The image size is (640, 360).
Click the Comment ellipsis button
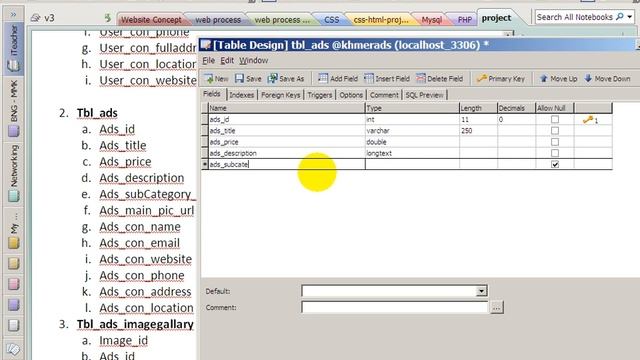(x=496, y=307)
